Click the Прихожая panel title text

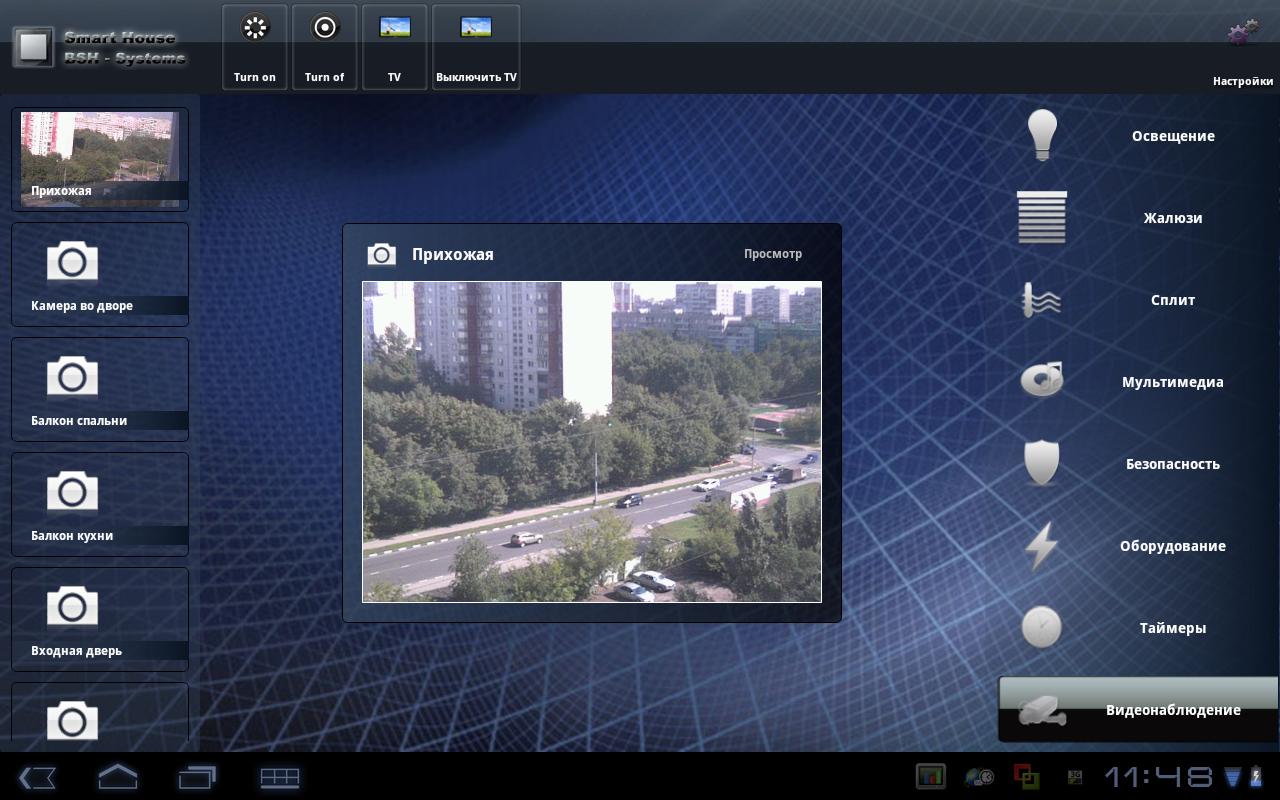[453, 254]
